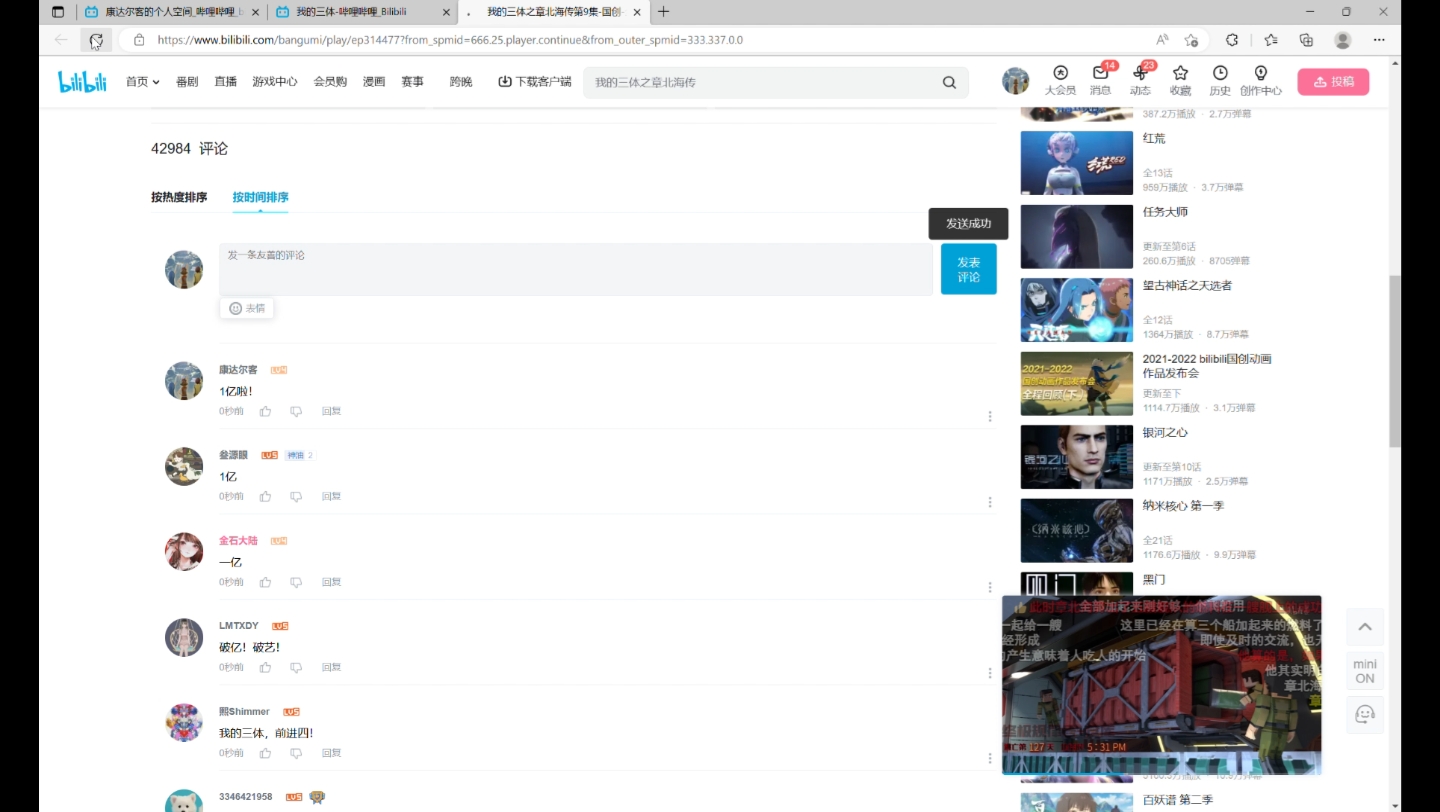Image resolution: width=1440 pixels, height=812 pixels.
Task: Open the 大会员 icon
Action: [1060, 81]
